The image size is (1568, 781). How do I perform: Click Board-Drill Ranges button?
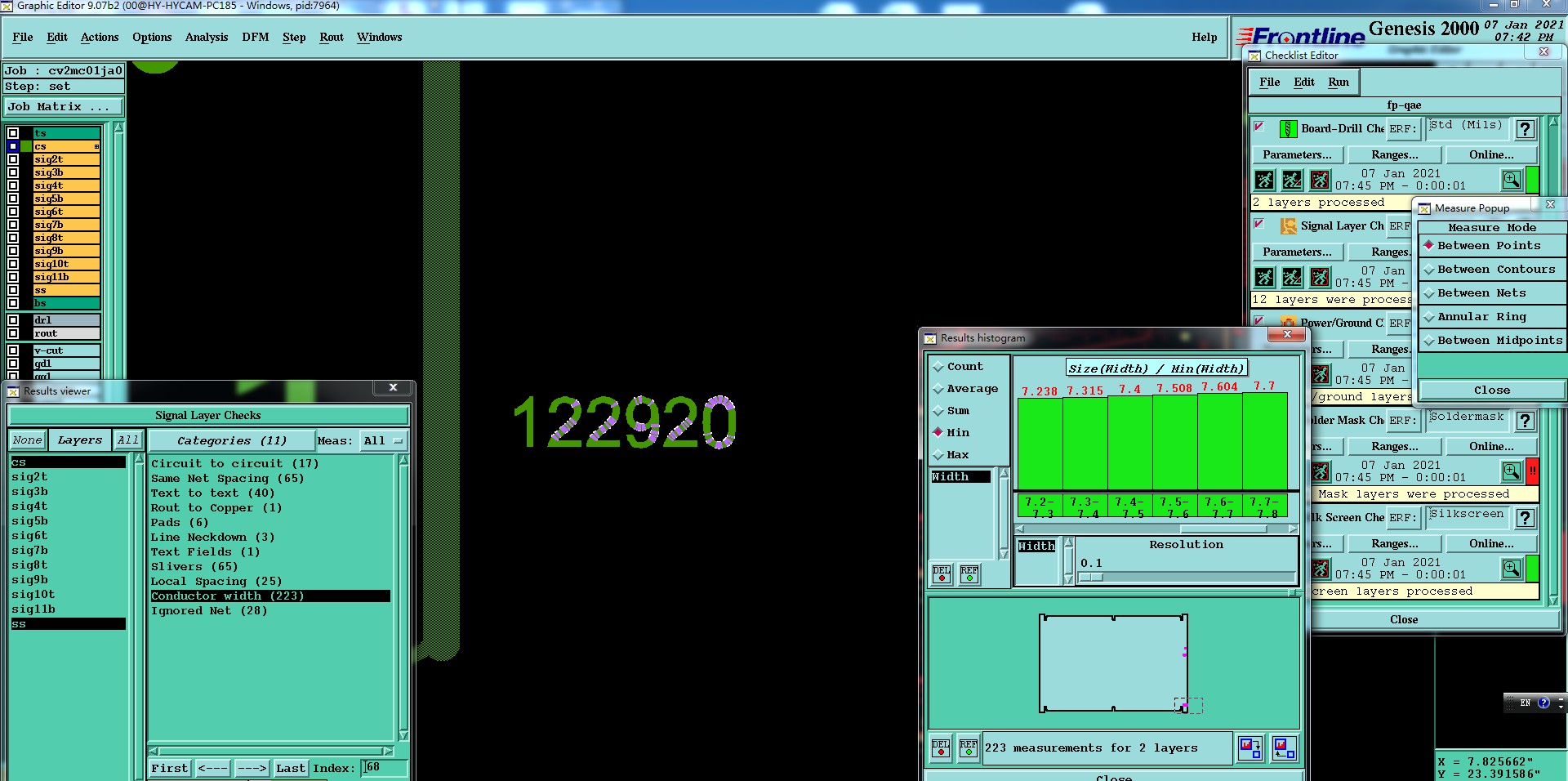point(1394,155)
